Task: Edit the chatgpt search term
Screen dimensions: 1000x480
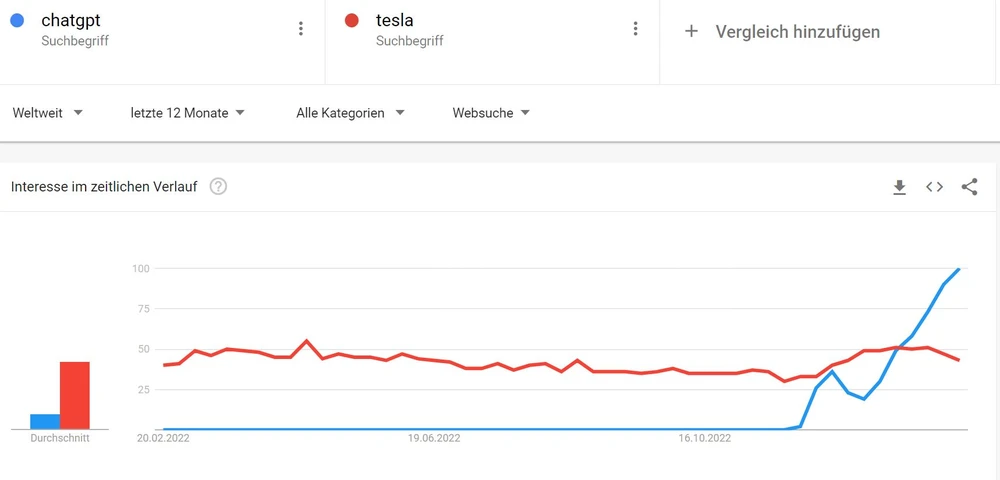Action: [71, 20]
